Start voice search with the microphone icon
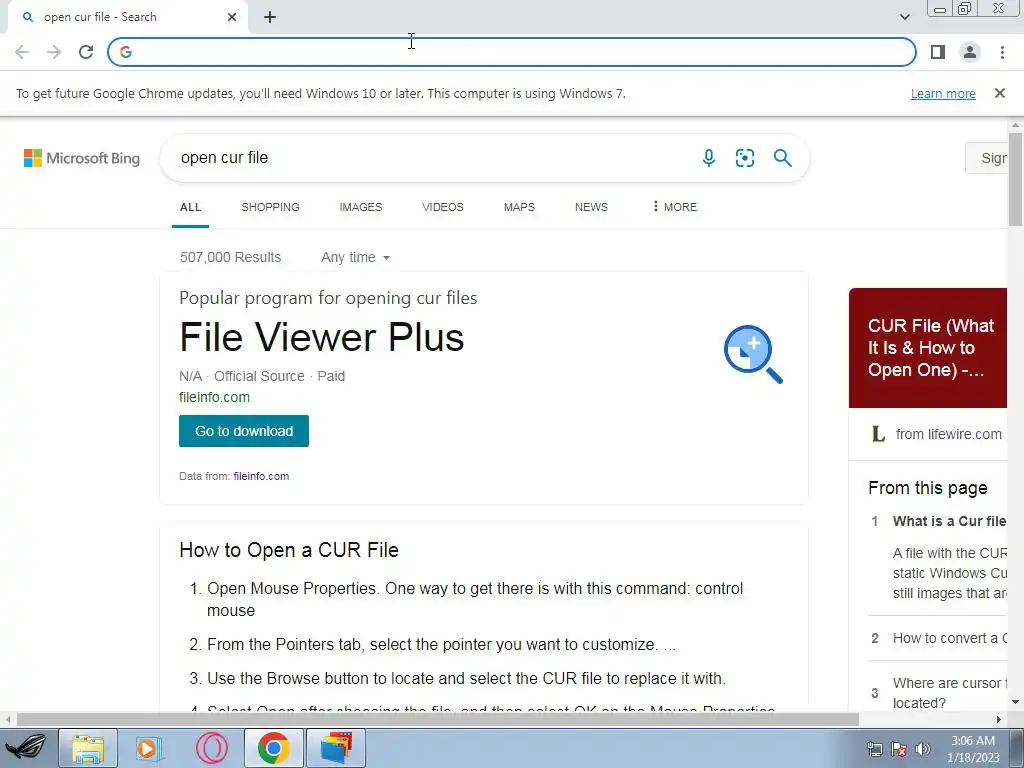The image size is (1024, 768). coord(709,158)
